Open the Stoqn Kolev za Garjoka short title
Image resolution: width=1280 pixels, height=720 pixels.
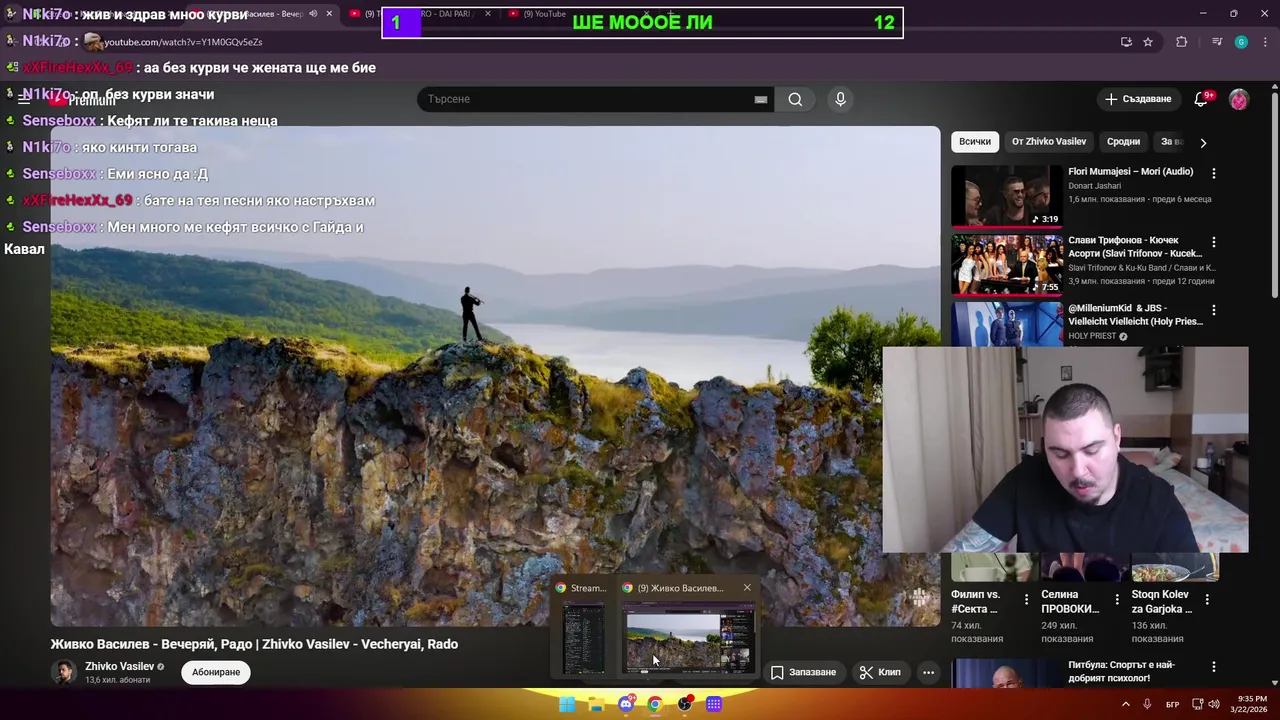click(x=1162, y=601)
